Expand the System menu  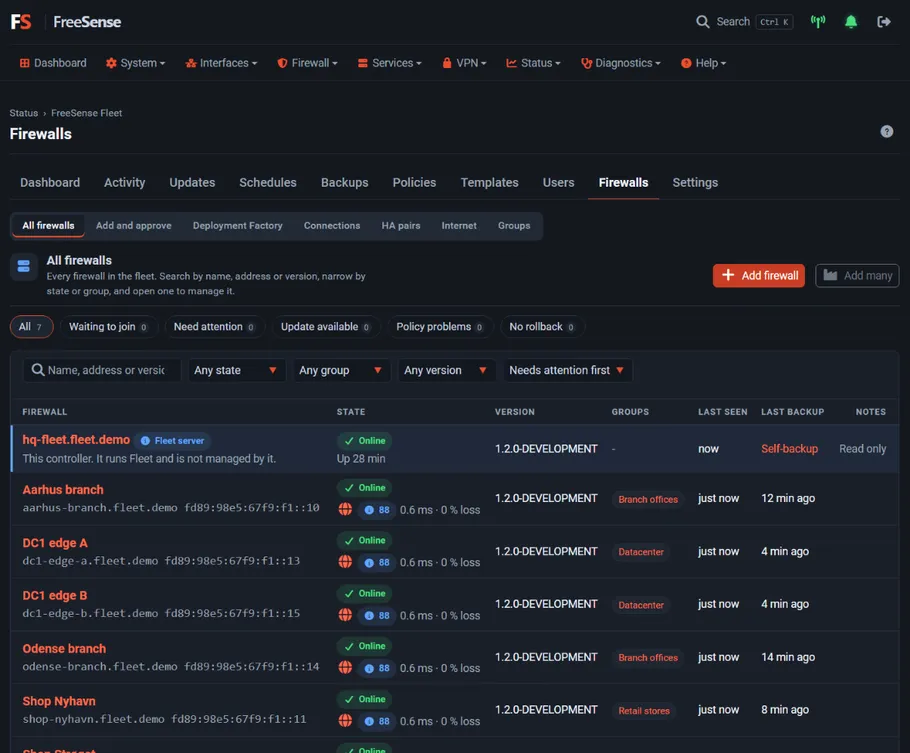[x=135, y=63]
